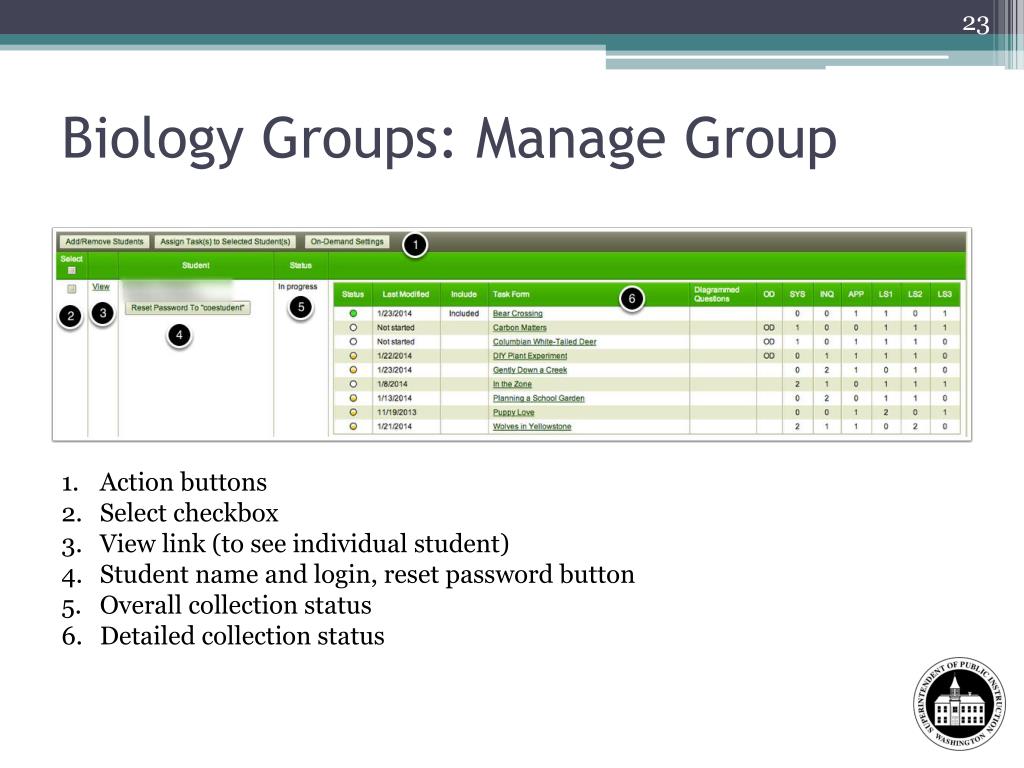The height and width of the screenshot is (768, 1024).
Task: Click the OSPI Washington seal logo
Action: [x=959, y=704]
